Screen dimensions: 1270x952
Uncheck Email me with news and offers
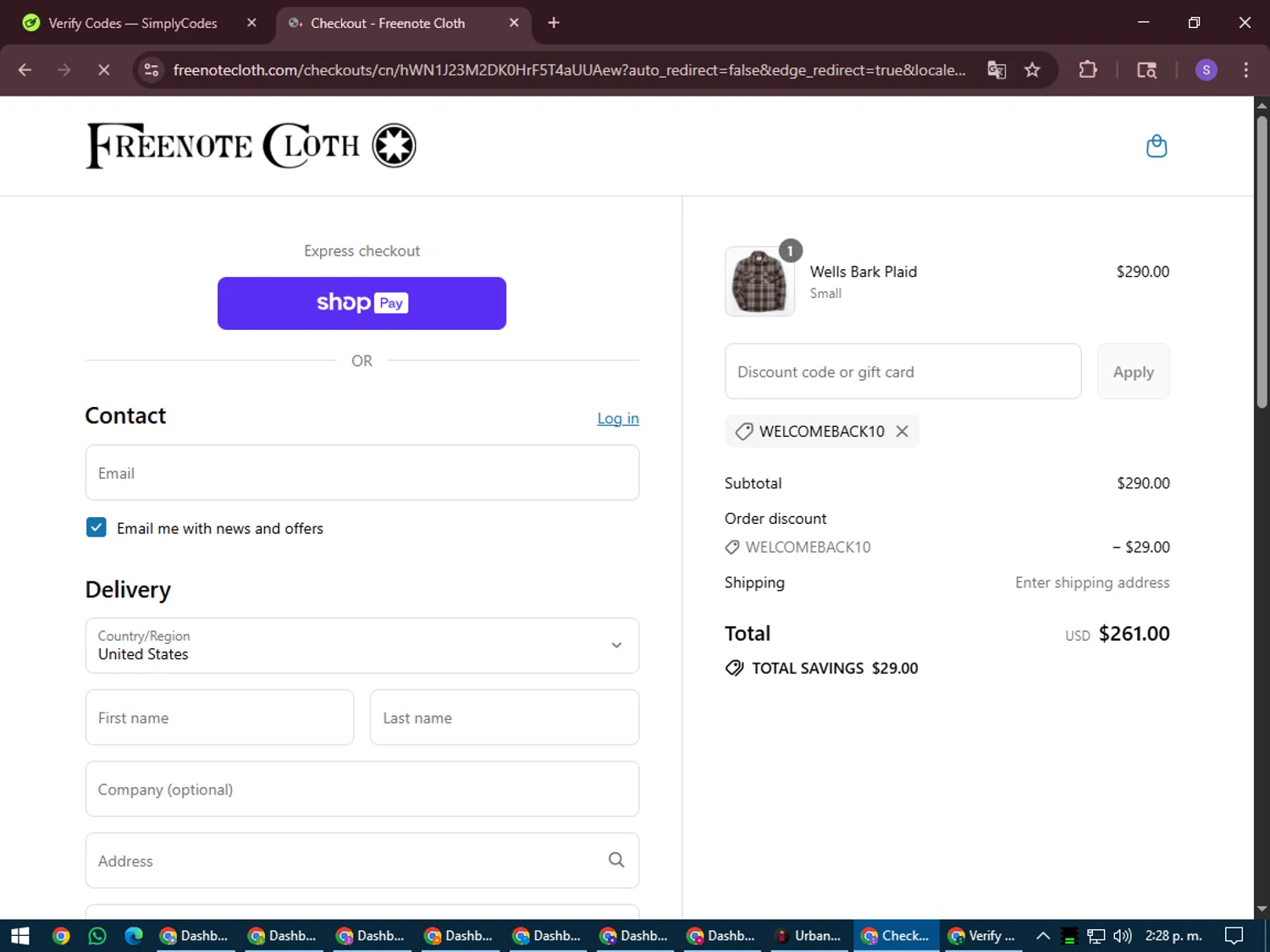97,528
